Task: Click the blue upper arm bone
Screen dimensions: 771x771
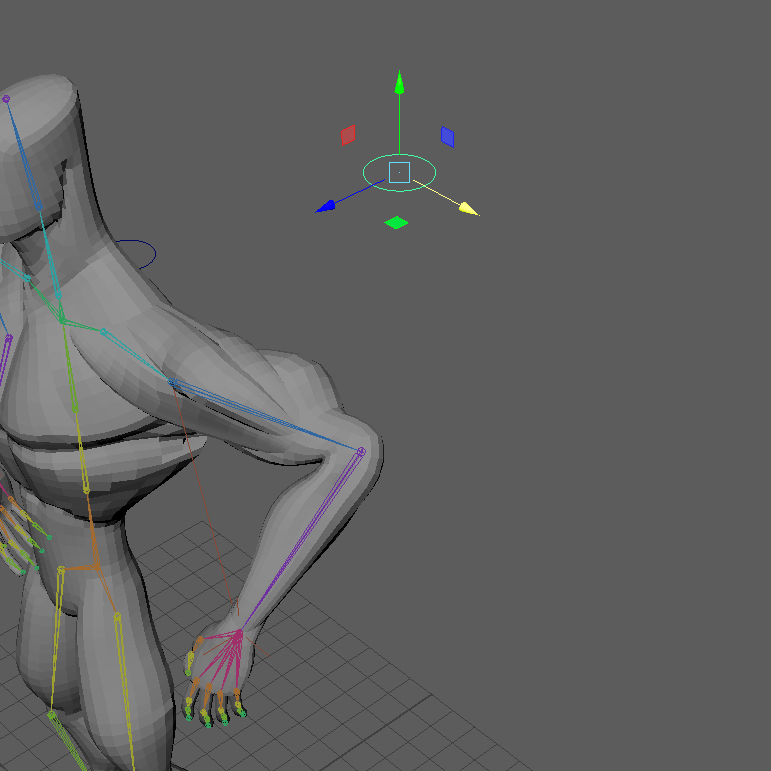Action: click(270, 418)
